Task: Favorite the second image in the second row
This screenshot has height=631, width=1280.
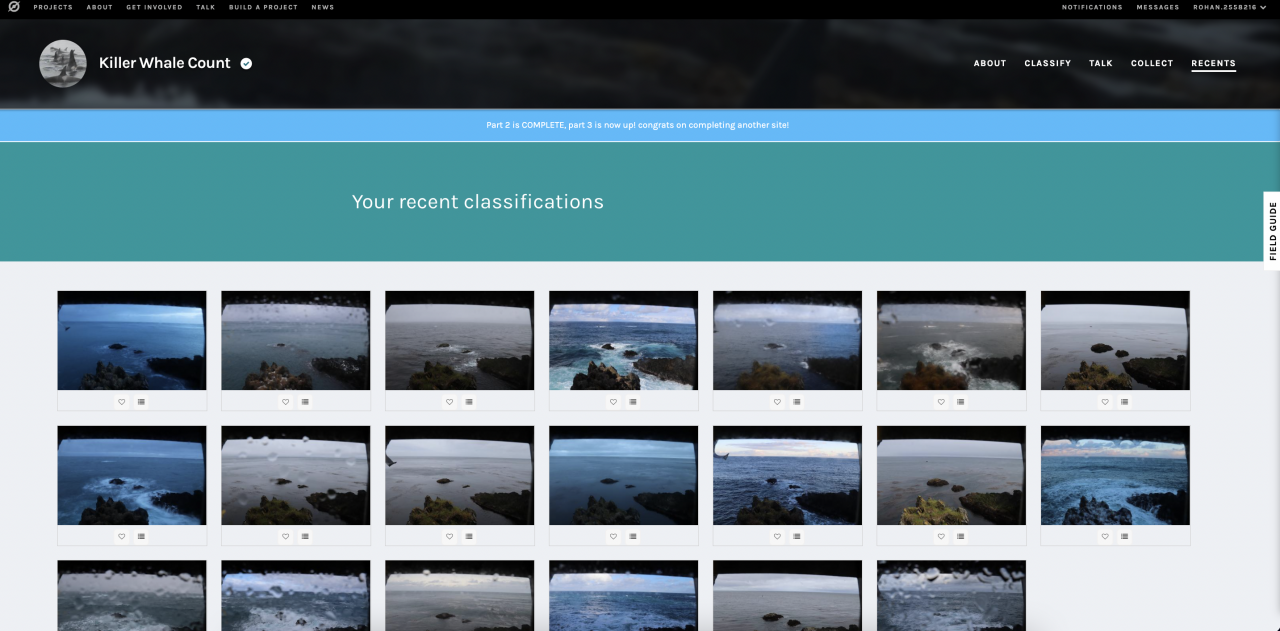Action: coord(285,536)
